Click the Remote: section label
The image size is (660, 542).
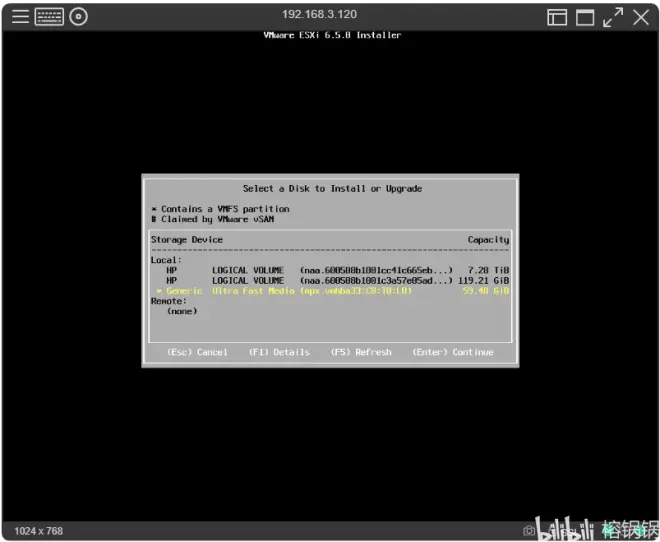(169, 301)
